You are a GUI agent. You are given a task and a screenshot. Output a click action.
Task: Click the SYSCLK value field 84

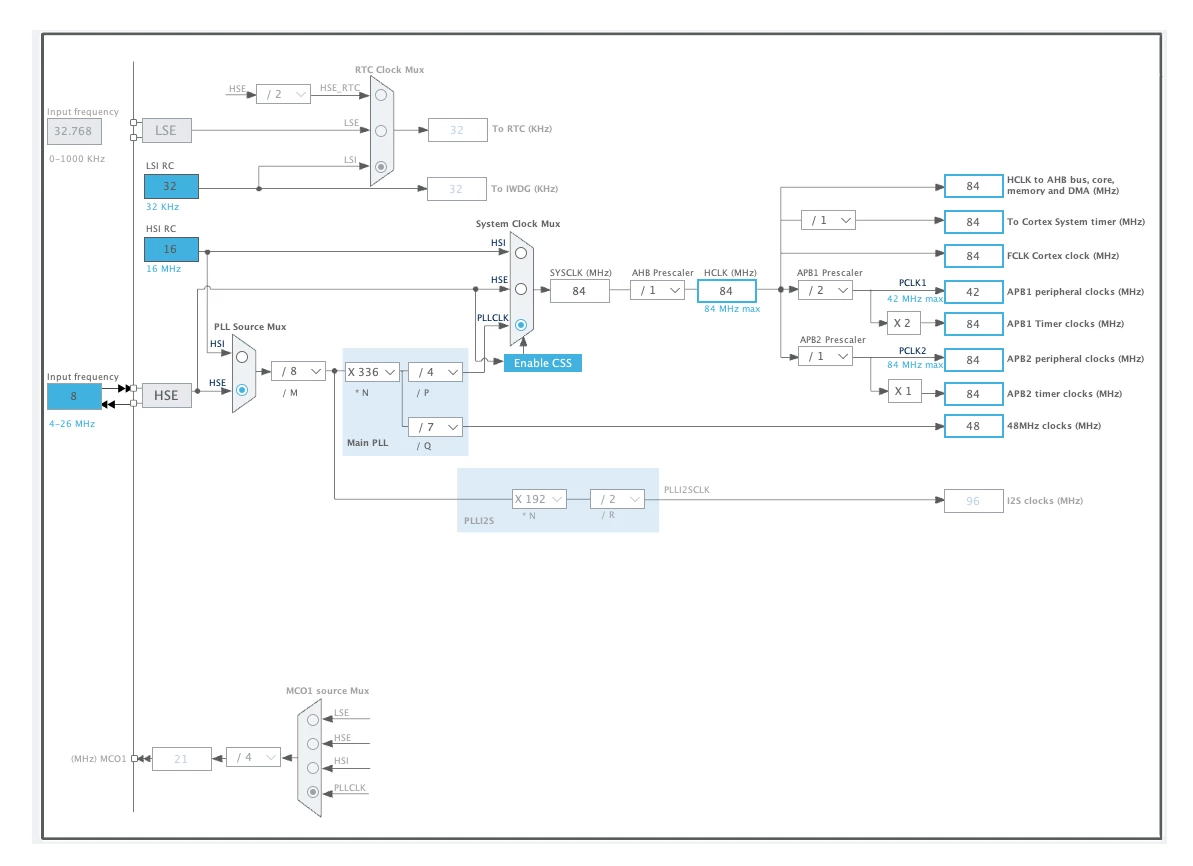click(580, 291)
